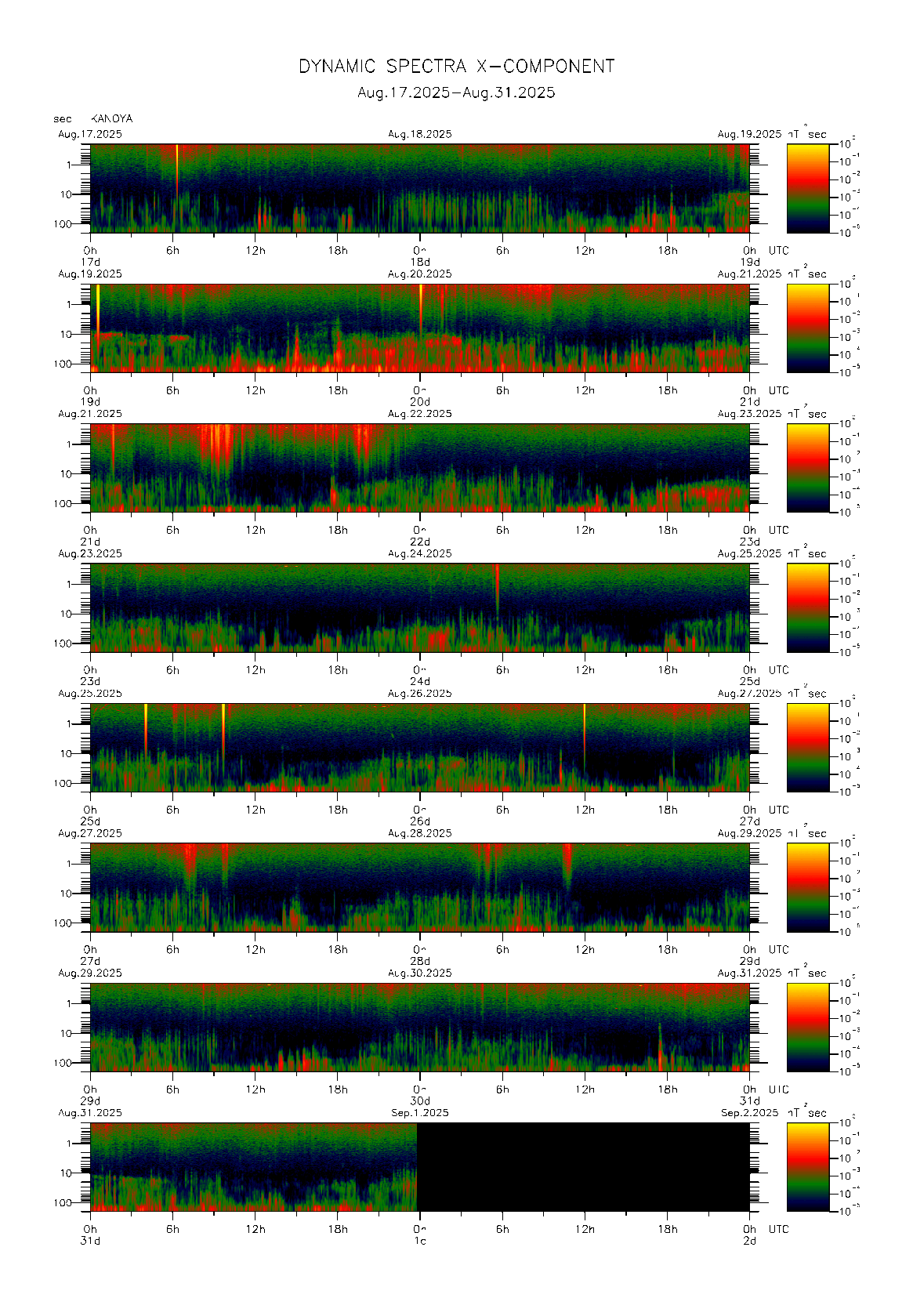Click the seventh spectrogram panel from top
The height and width of the screenshot is (1316, 913).
coord(419,1027)
